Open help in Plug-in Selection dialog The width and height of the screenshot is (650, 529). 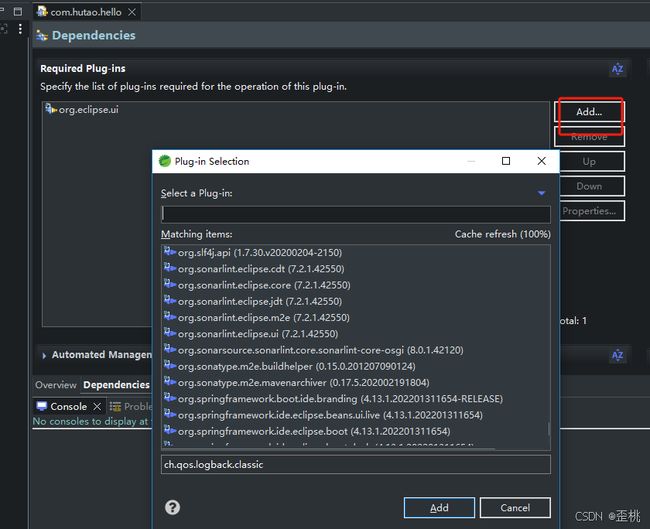[172, 507]
